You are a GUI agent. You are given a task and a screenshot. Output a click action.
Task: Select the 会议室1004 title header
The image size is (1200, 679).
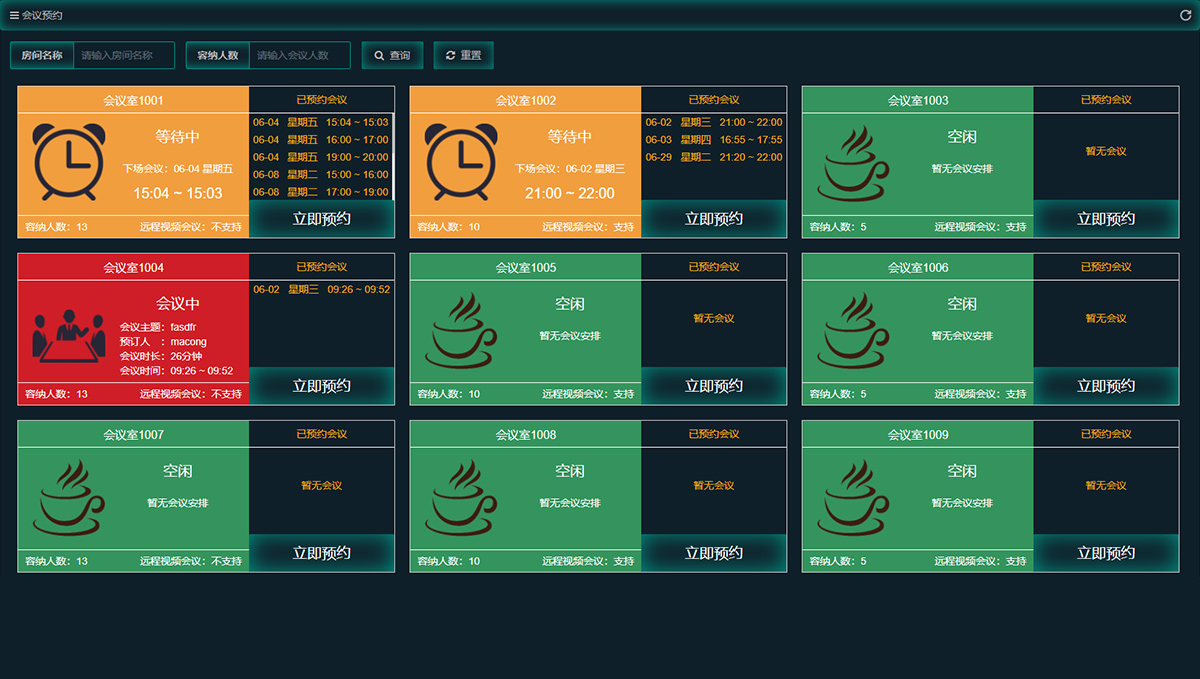pos(133,267)
